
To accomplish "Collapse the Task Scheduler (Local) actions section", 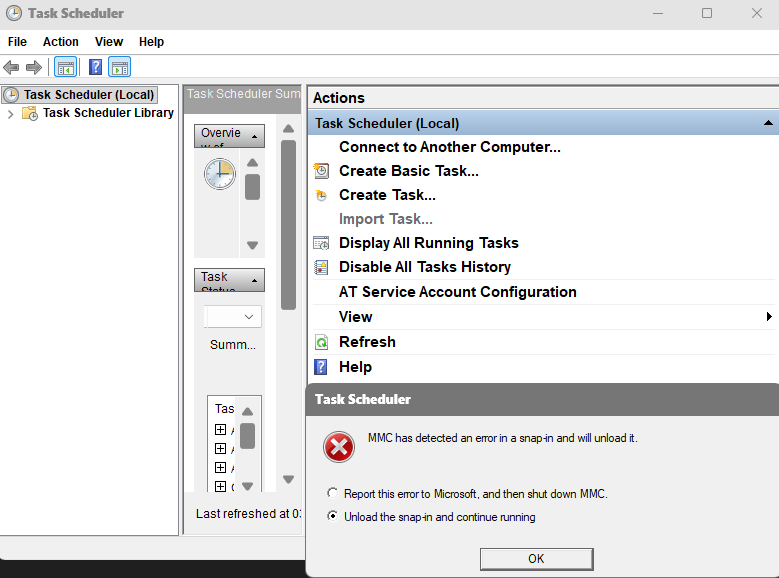I will click(768, 123).
